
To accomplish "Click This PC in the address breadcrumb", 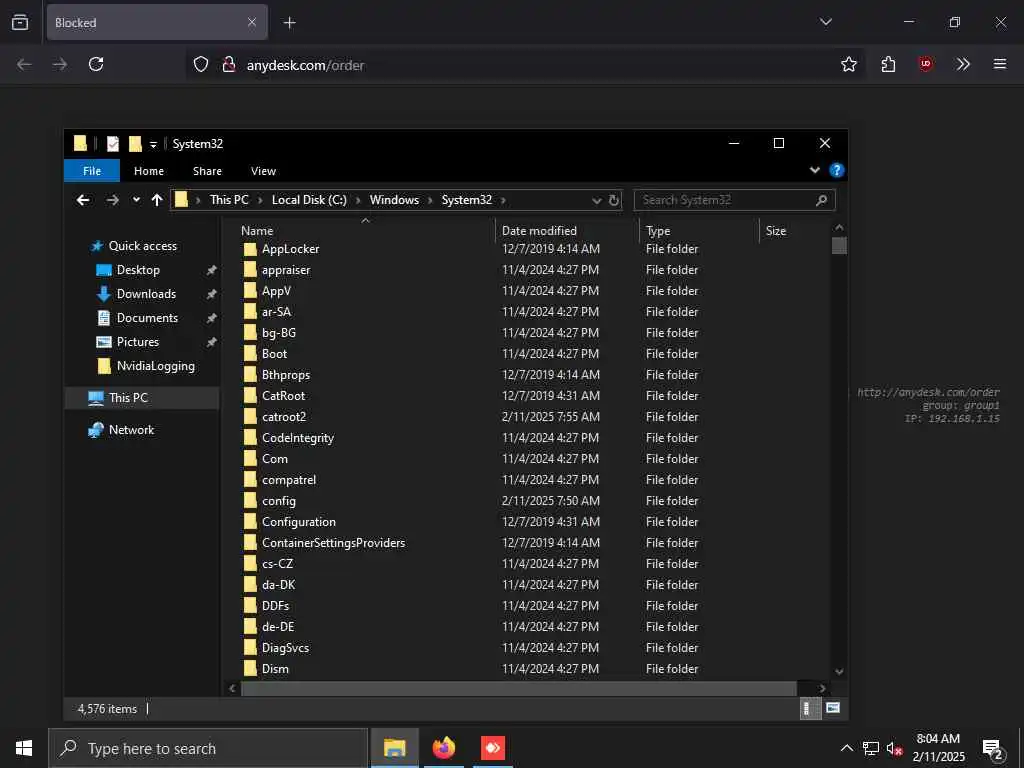I will click(229, 200).
